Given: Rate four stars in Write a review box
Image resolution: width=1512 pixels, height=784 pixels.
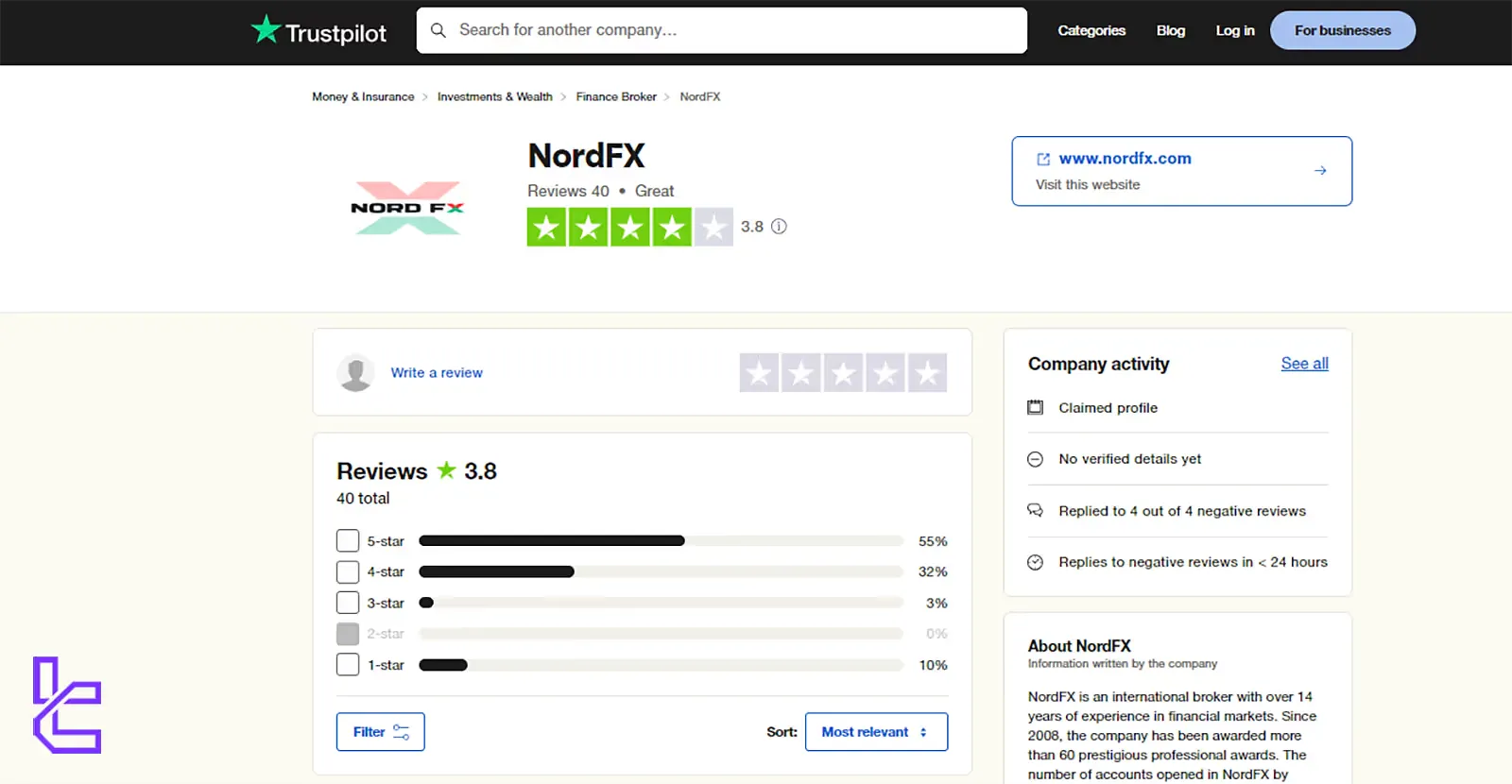Looking at the screenshot, I should [x=885, y=373].
